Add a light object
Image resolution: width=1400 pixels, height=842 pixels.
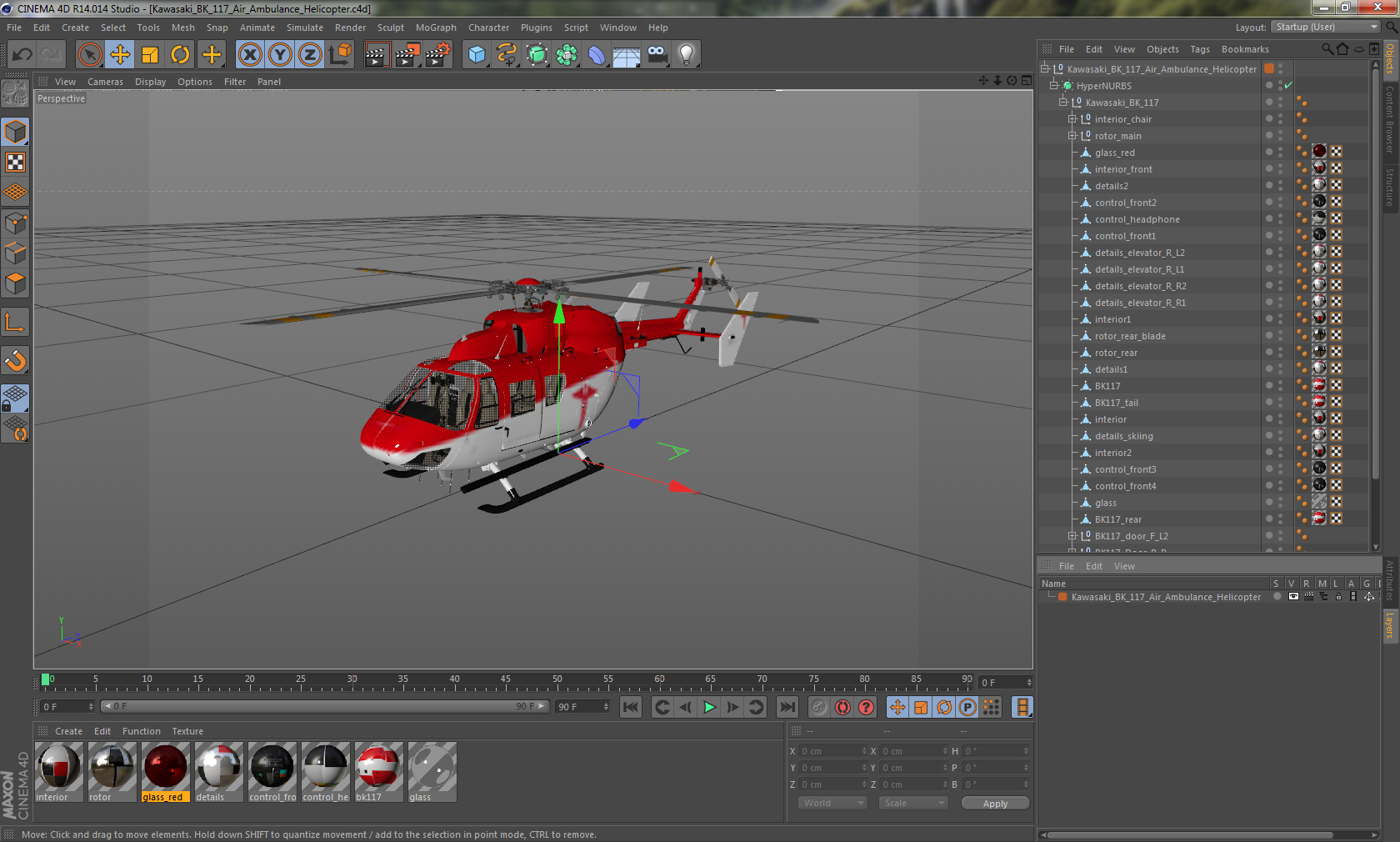coord(687,55)
